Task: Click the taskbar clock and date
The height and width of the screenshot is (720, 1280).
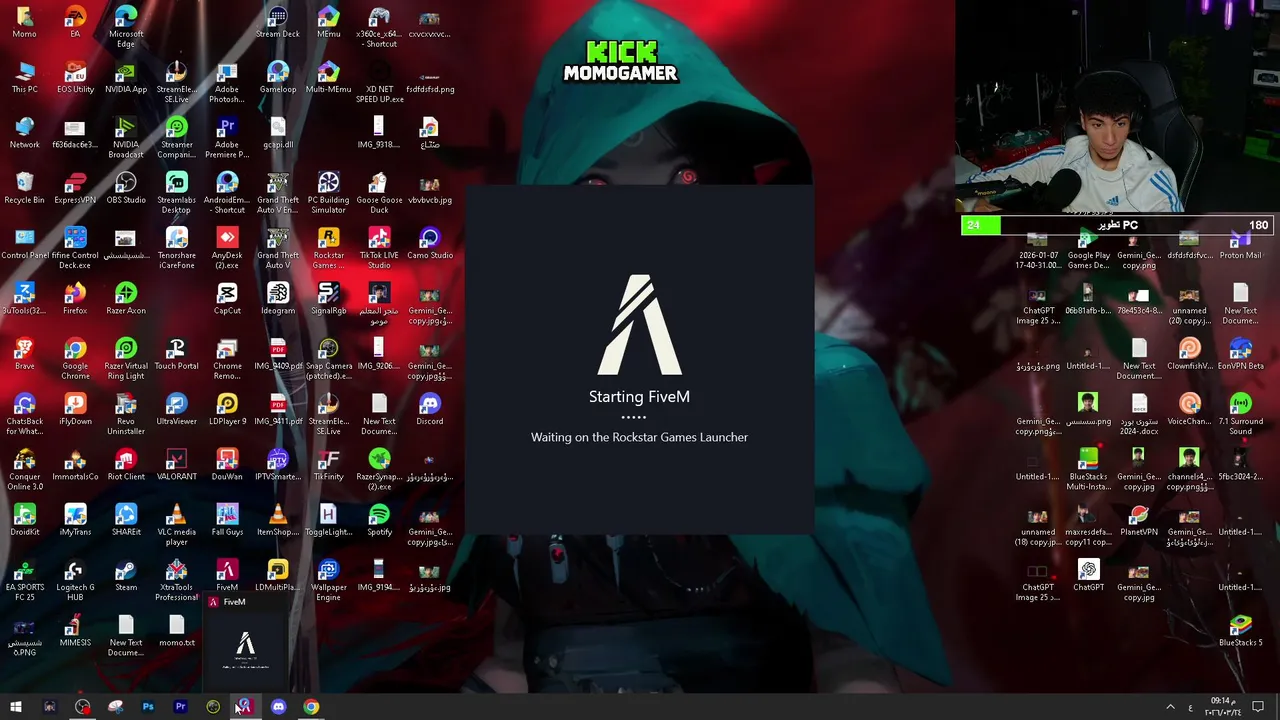Action: pos(1222,707)
